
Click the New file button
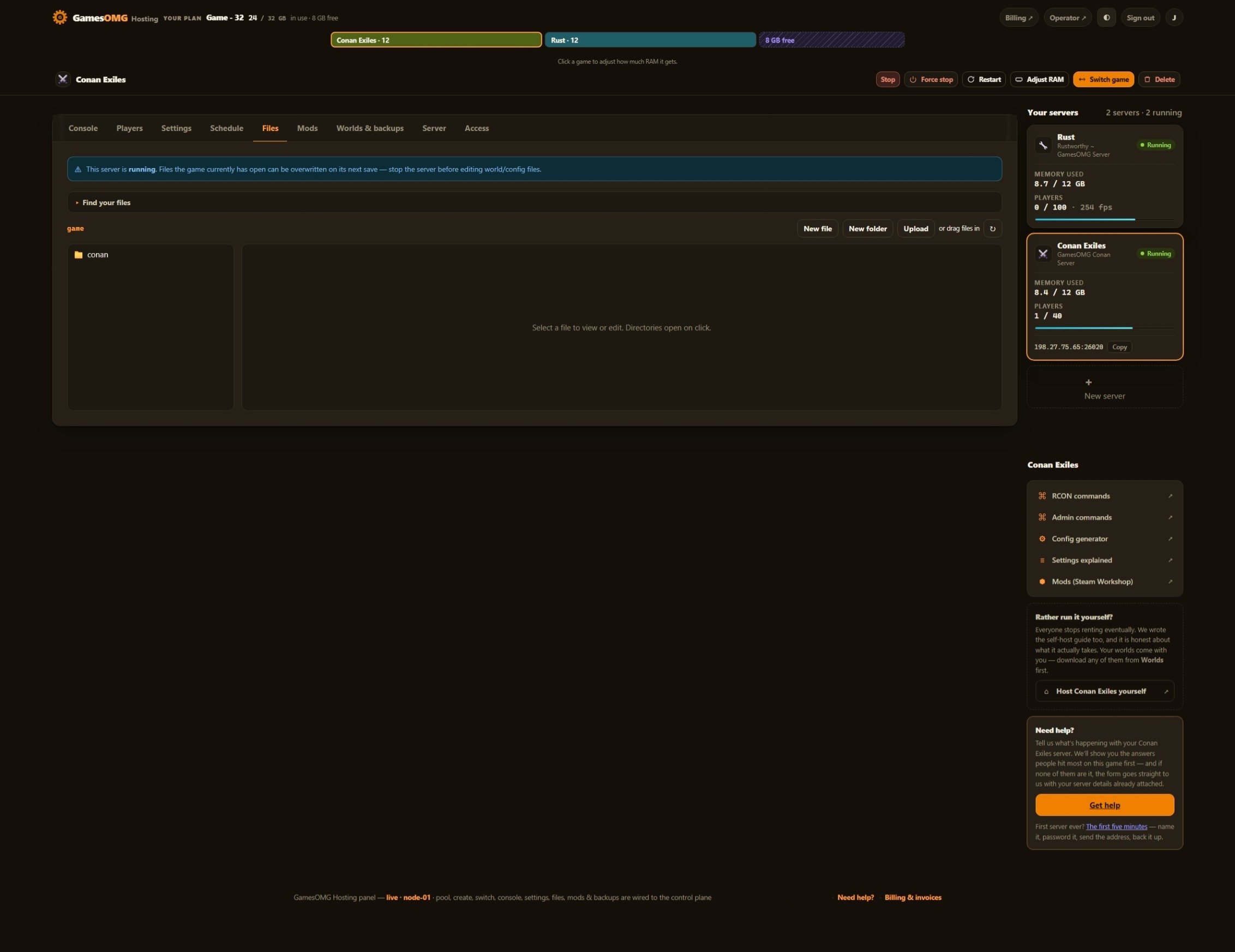(818, 229)
